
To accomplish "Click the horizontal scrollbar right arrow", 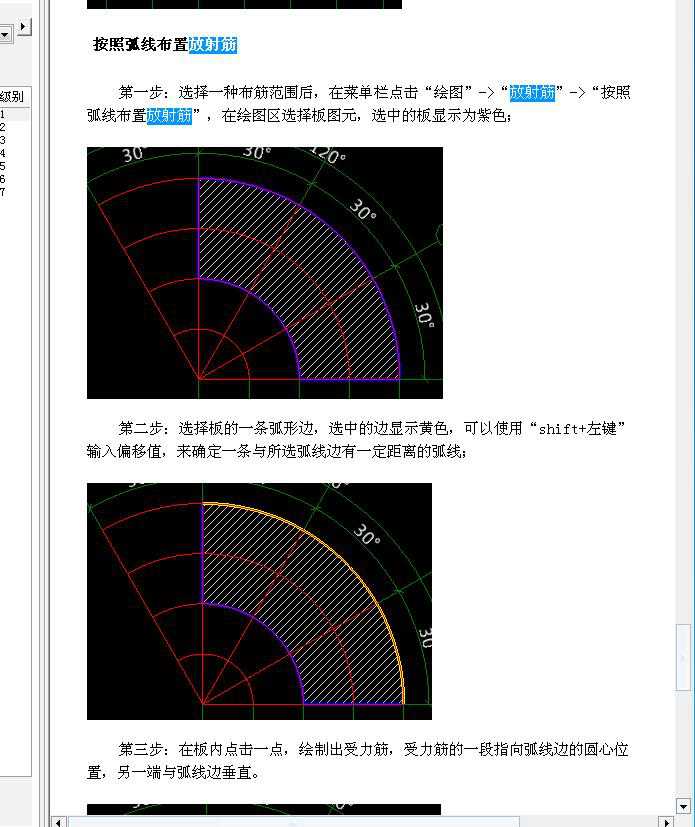I will coord(667,822).
